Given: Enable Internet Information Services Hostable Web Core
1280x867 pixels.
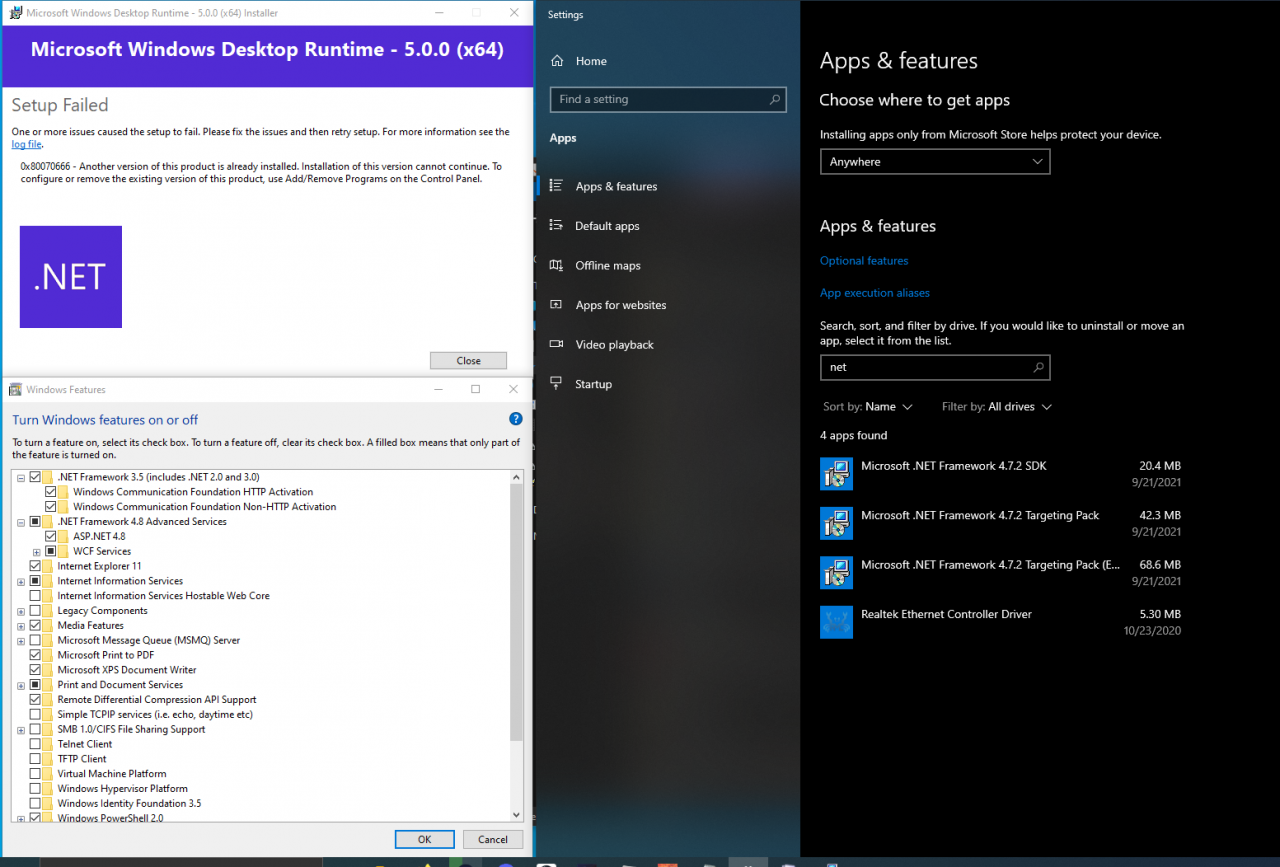Looking at the screenshot, I should tap(35, 596).
